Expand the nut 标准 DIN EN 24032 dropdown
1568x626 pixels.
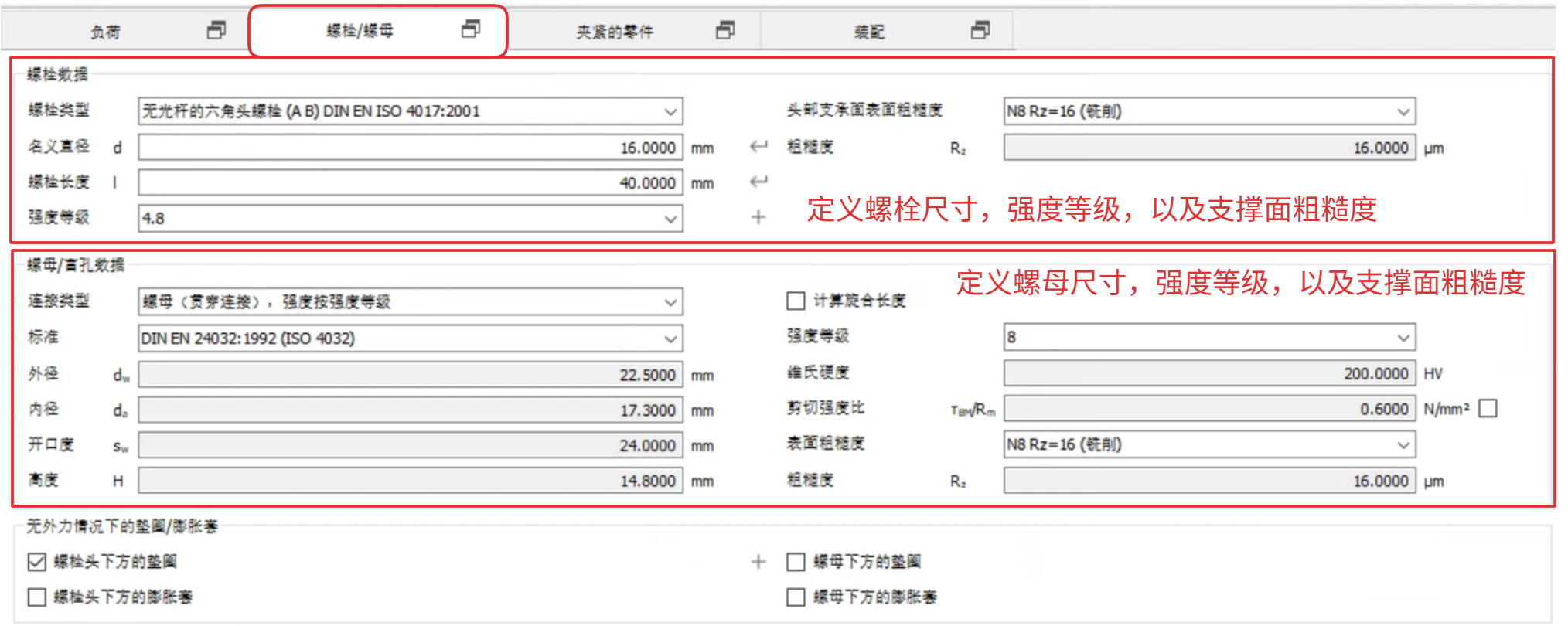pos(670,339)
